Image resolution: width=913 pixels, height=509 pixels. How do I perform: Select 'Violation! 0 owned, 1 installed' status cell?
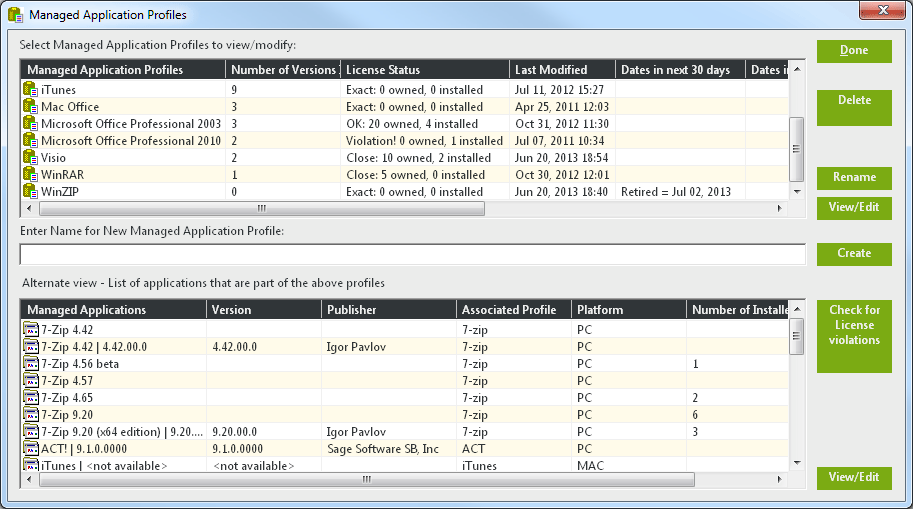424,140
